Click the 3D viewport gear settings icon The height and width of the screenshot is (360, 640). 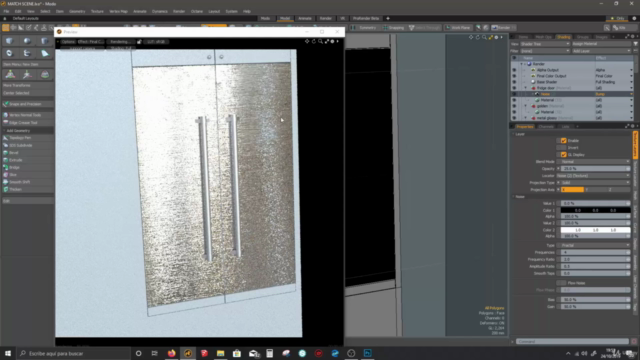tap(496, 37)
